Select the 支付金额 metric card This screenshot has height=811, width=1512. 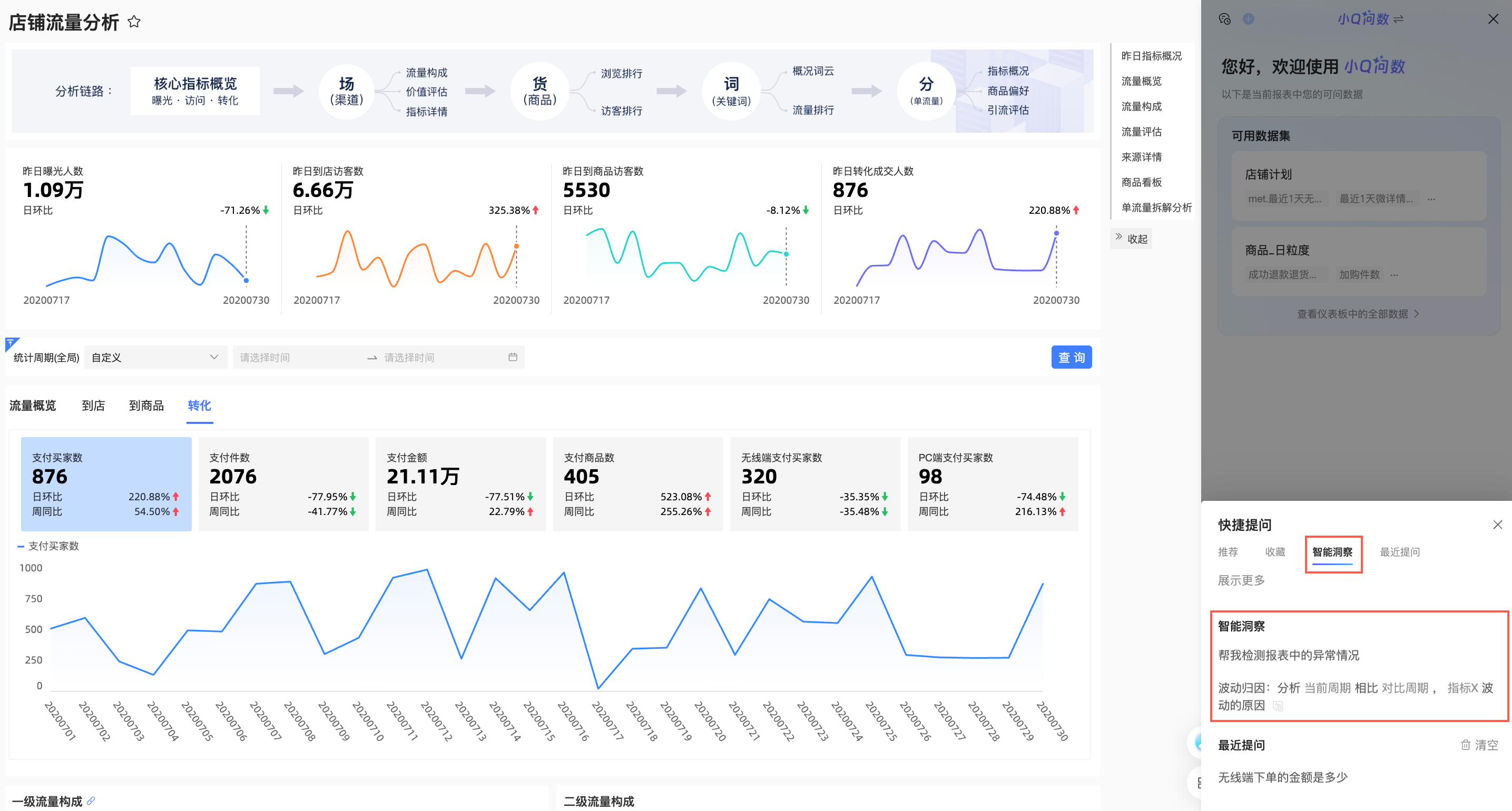pos(460,483)
